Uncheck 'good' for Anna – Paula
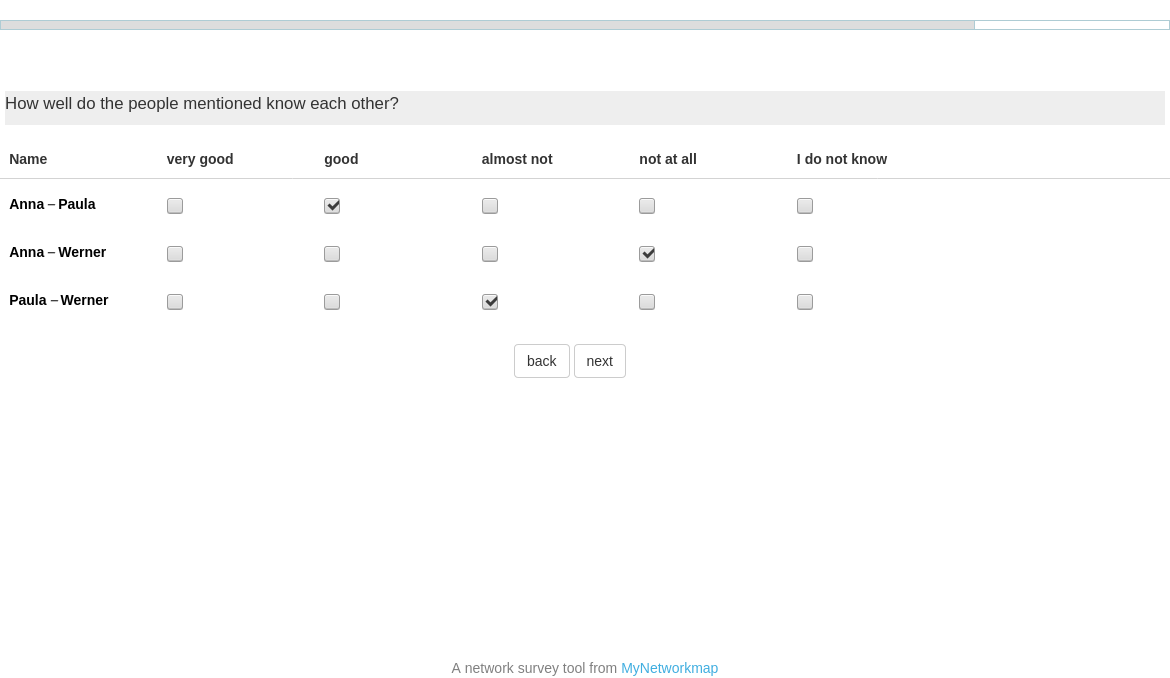1170x678 pixels. point(332,206)
